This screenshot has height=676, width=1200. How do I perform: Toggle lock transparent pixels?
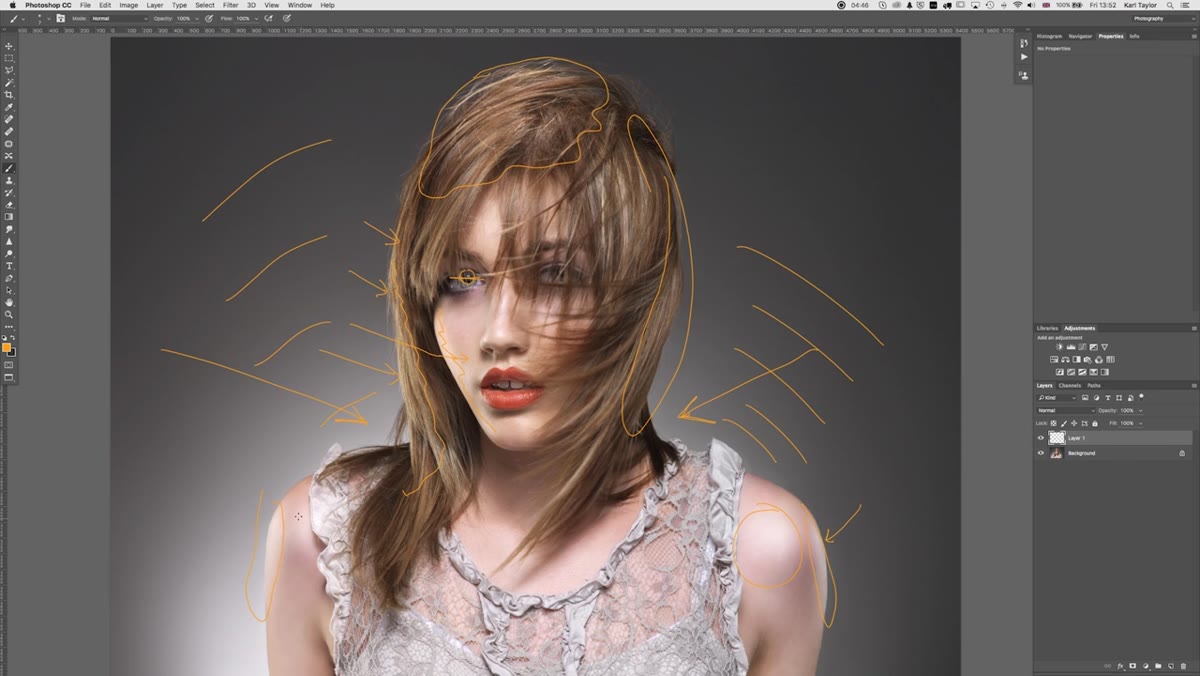point(1053,423)
